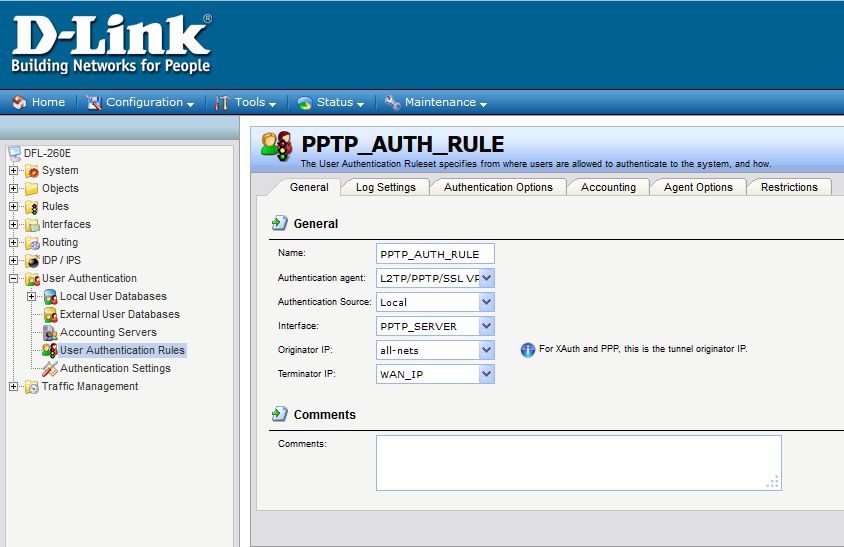Image resolution: width=844 pixels, height=547 pixels.
Task: Click the info icon beside Originator IP
Action: [x=528, y=350]
